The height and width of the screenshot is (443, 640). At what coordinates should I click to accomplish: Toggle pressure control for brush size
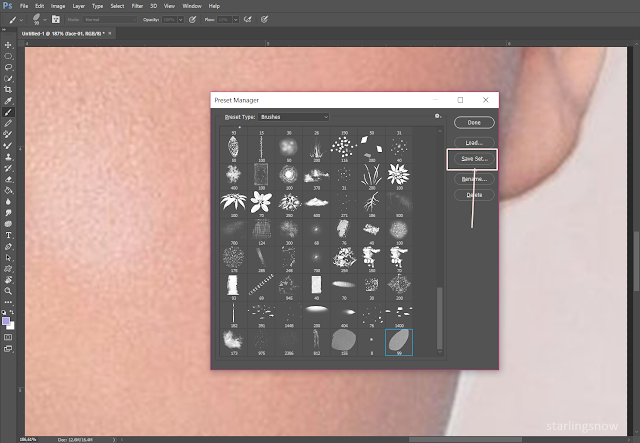264,19
